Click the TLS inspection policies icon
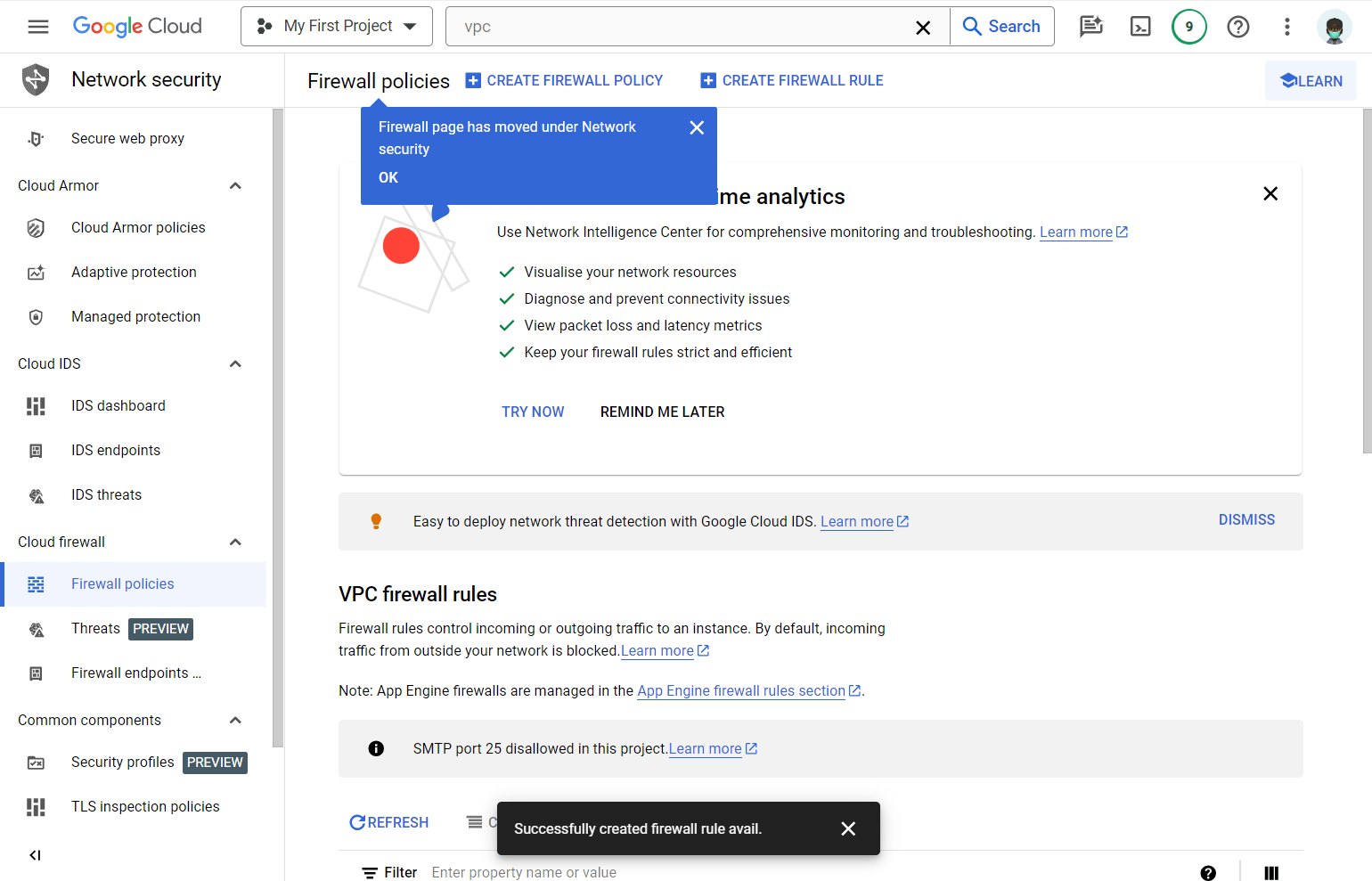Viewport: 1372px width, 881px height. pyautogui.click(x=36, y=807)
